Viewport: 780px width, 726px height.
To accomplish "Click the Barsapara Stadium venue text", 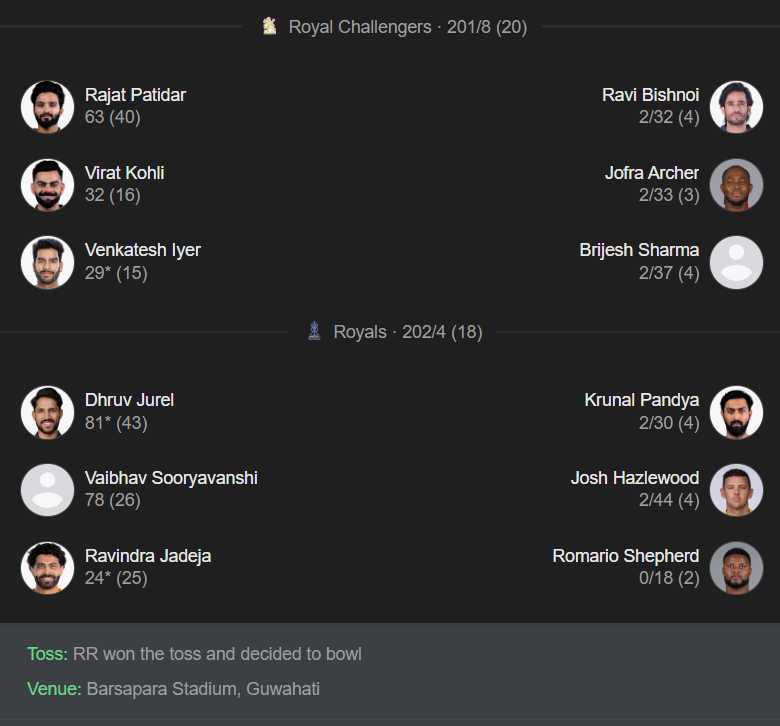I will coord(203,689).
